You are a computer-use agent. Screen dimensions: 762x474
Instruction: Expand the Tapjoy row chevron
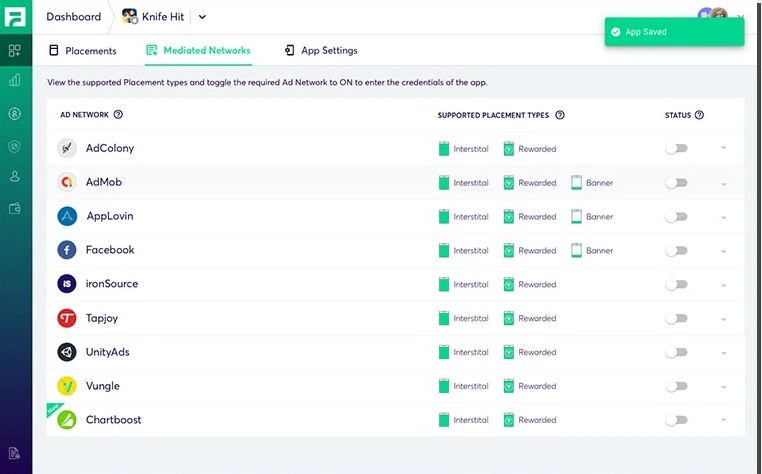[724, 319]
